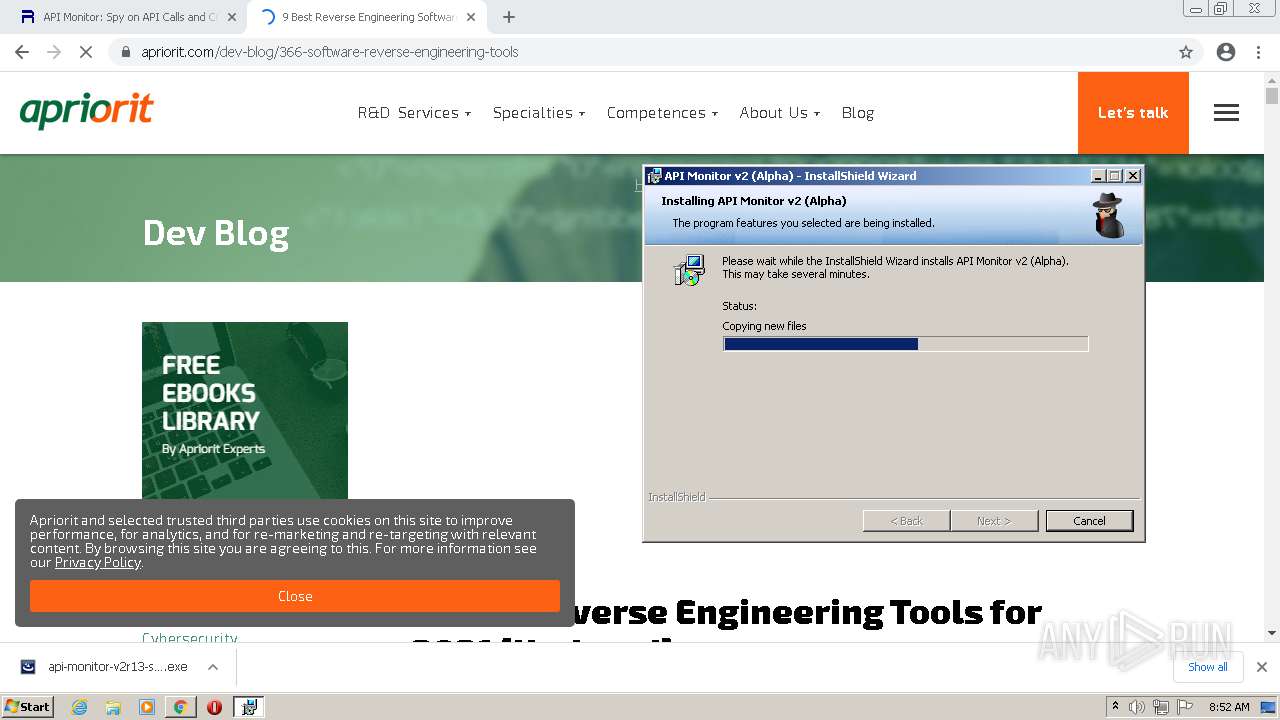The width and height of the screenshot is (1280, 720).
Task: Expand About Us dropdown menu
Action: pyautogui.click(x=779, y=113)
